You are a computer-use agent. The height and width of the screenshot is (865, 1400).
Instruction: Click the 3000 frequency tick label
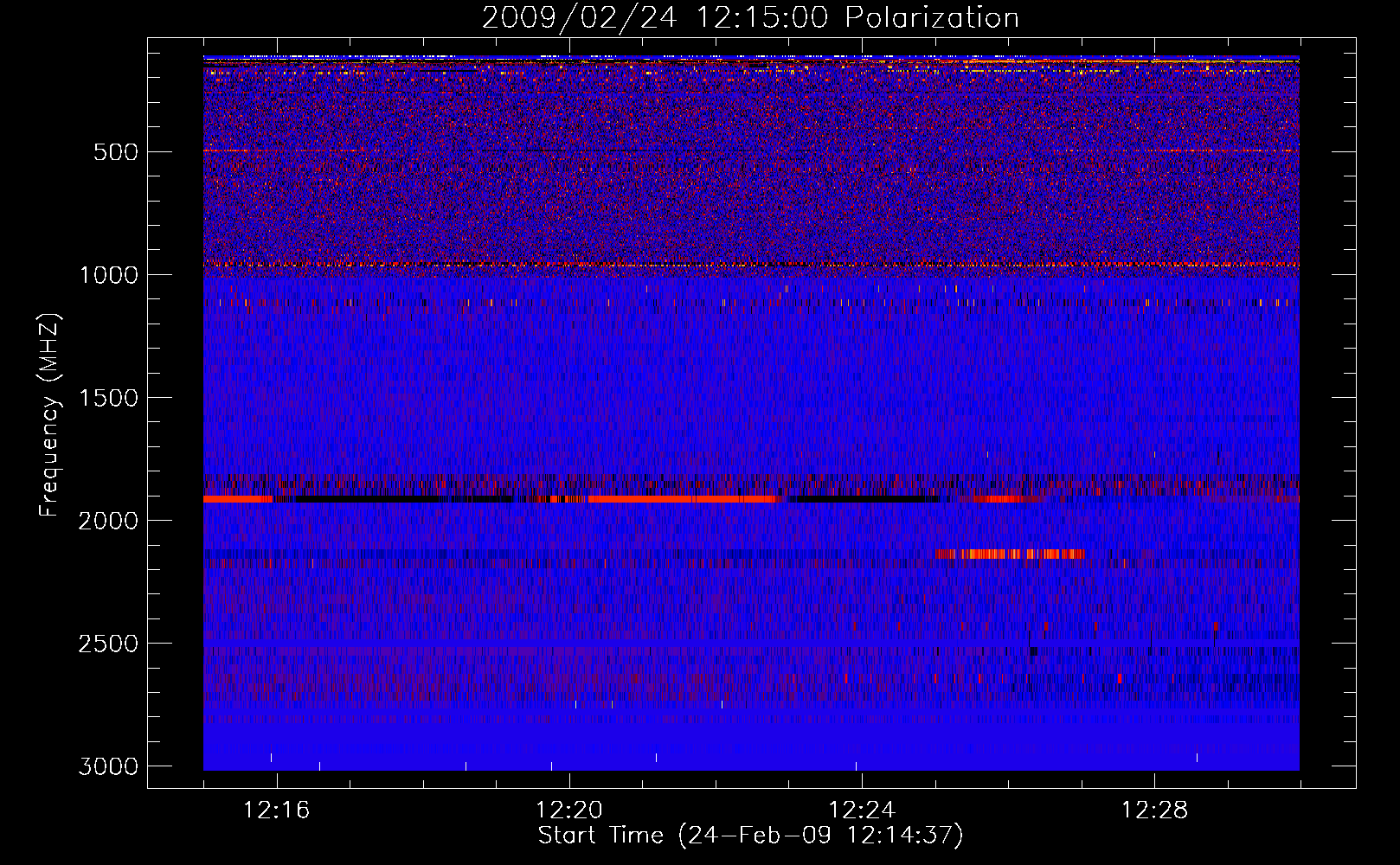point(108,766)
